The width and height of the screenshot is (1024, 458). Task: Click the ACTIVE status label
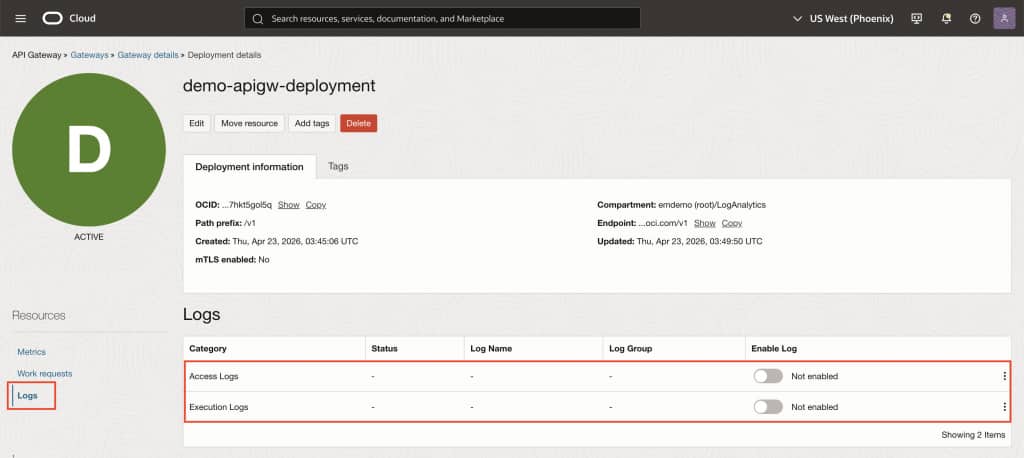[x=89, y=237]
